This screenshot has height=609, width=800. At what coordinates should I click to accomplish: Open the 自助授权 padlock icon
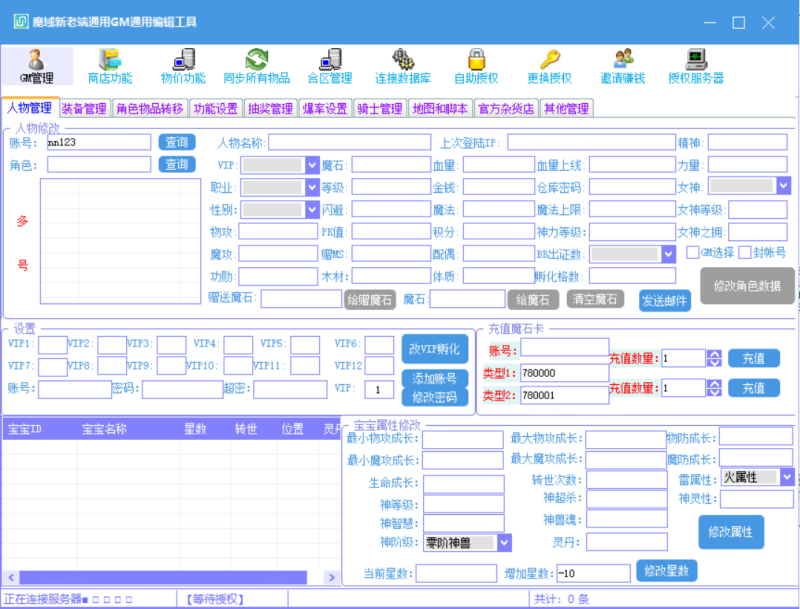pos(476,66)
